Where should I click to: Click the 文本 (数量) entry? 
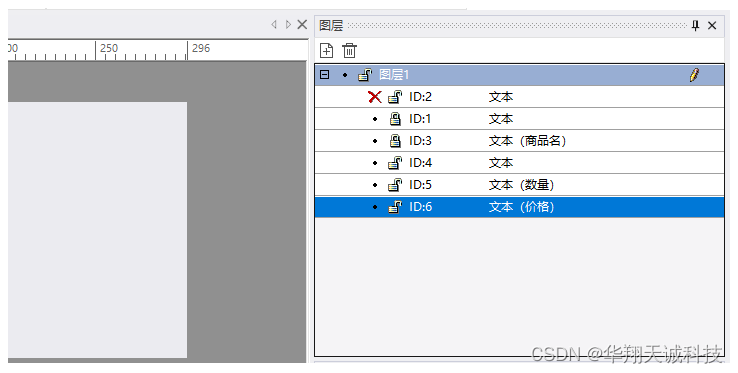[x=521, y=185]
